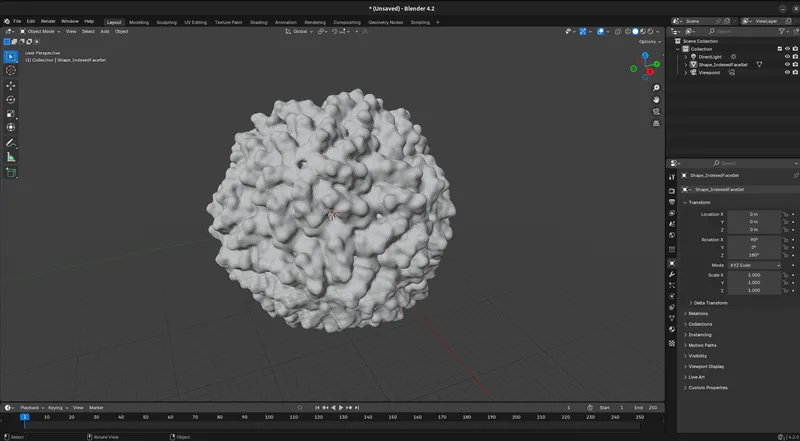
Task: Click the End frame 250 field
Action: click(x=645, y=408)
